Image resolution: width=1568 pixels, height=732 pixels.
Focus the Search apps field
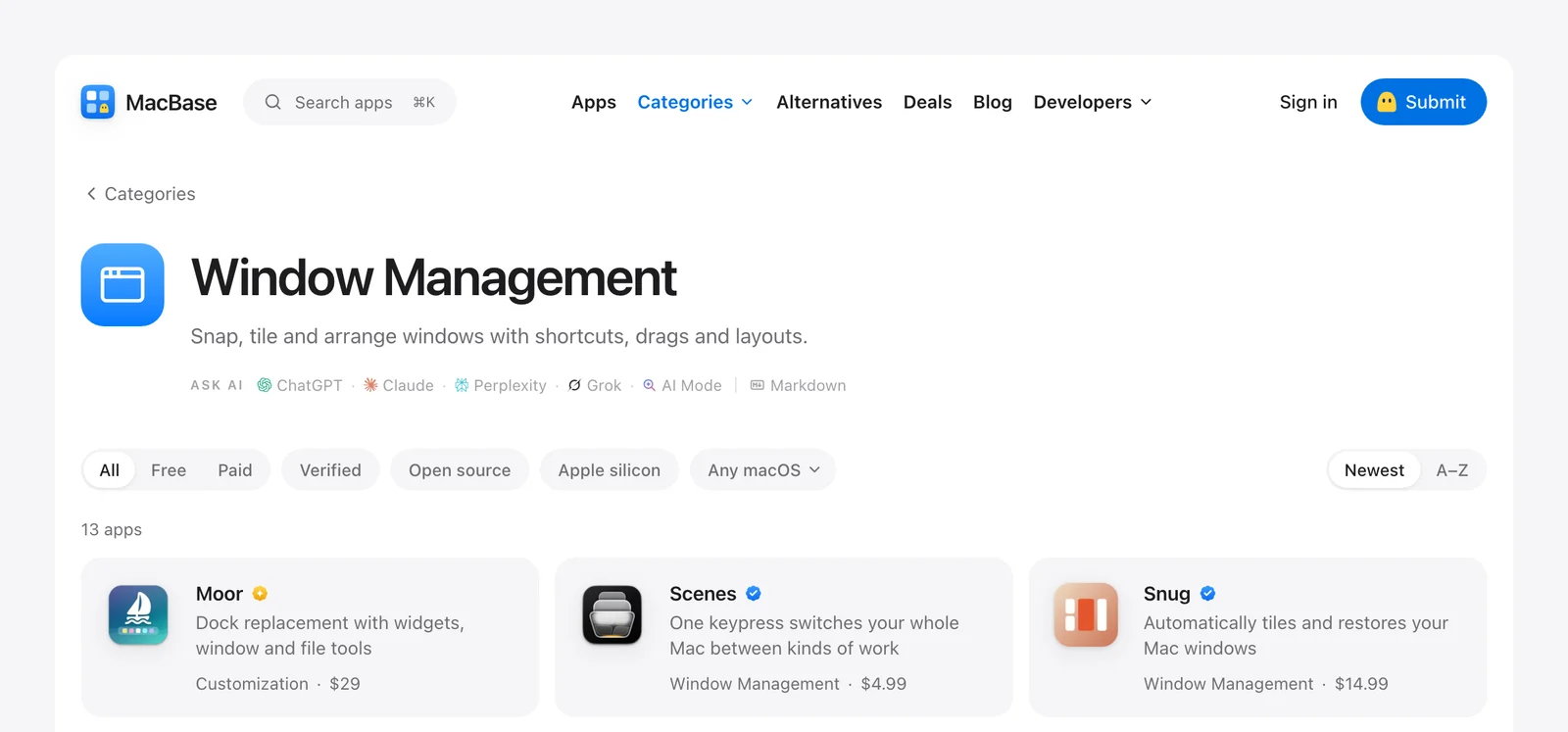tap(350, 102)
